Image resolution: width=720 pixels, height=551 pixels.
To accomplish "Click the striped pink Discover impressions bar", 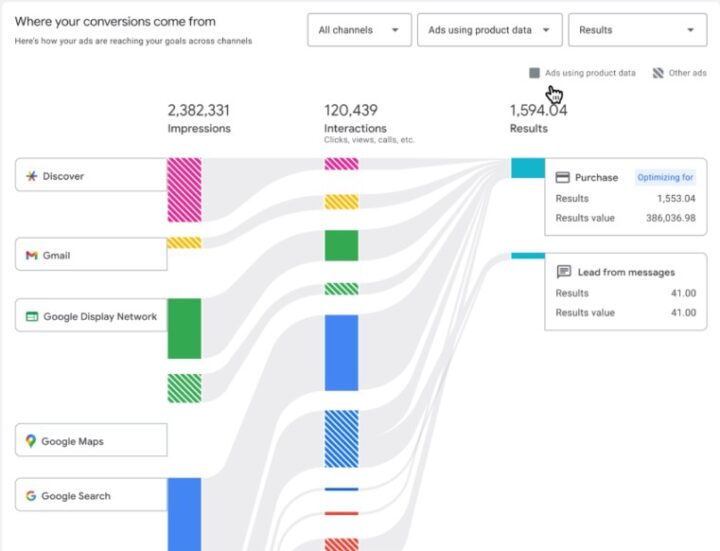I will (x=184, y=190).
